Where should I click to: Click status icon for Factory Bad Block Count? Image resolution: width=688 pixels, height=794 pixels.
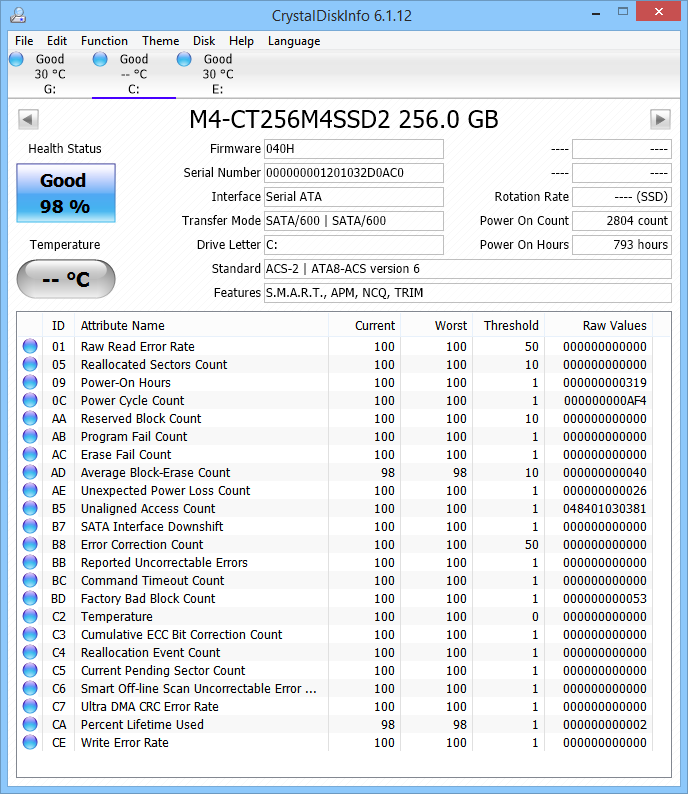30,598
